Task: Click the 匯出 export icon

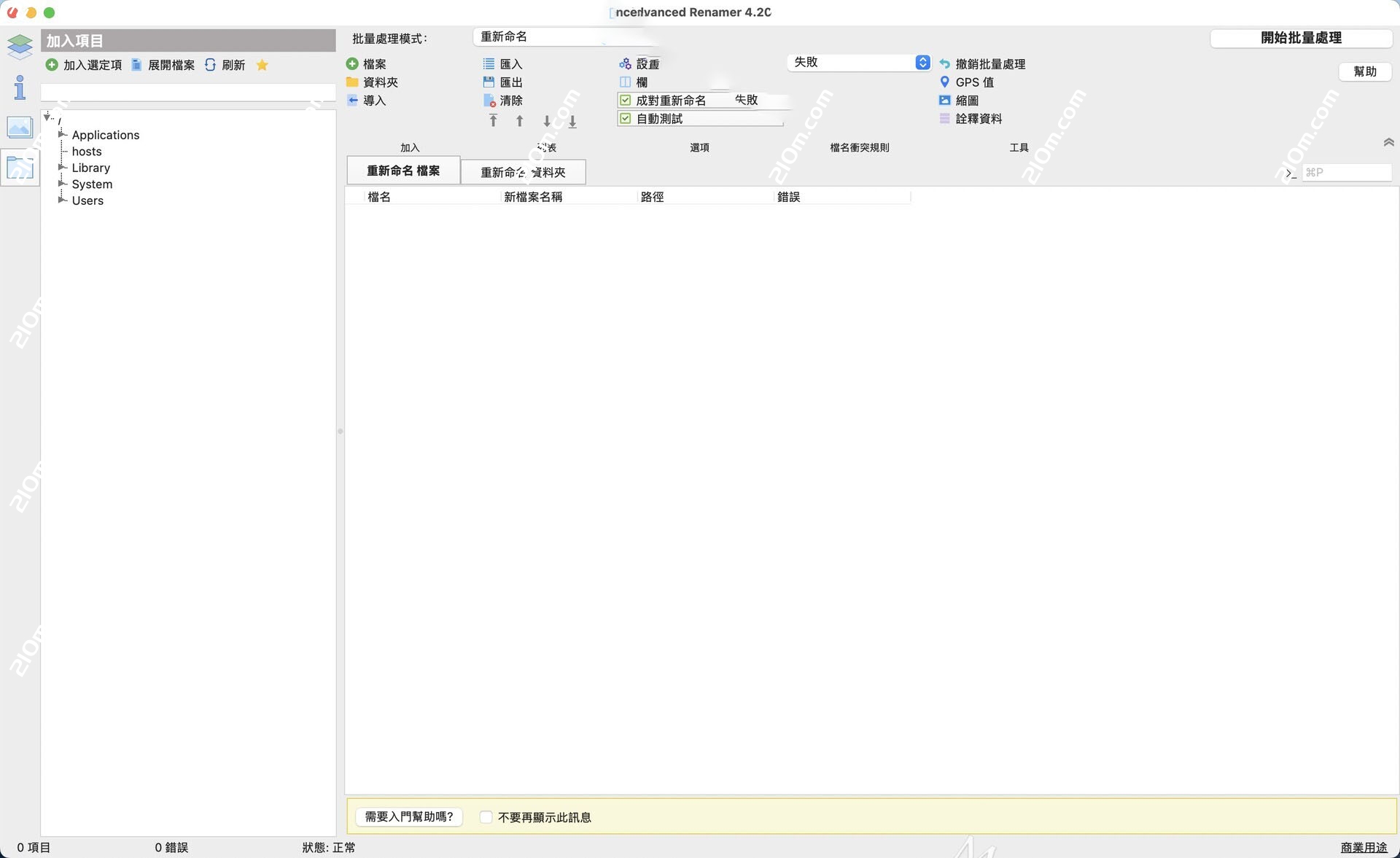Action: point(489,82)
